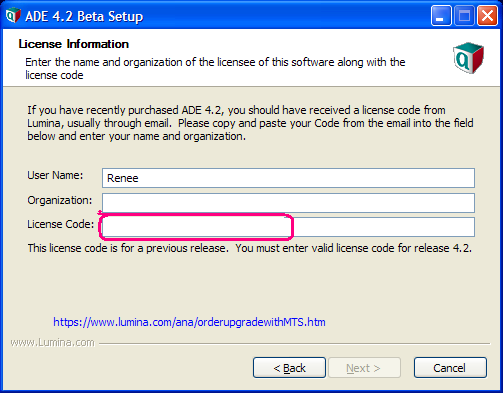Click the ADE app icon in title bar
Viewport: 503px width, 393px height.
(13, 15)
